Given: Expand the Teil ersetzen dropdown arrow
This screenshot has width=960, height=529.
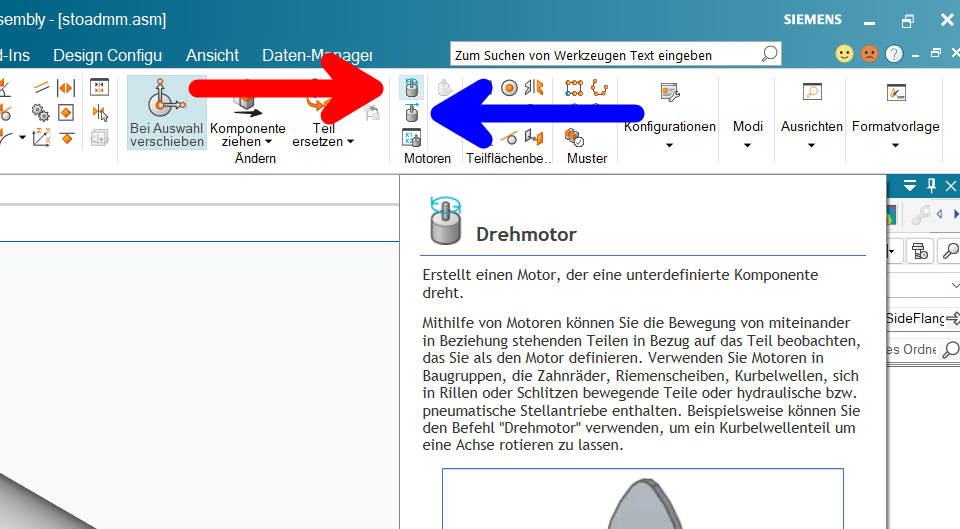Looking at the screenshot, I should (351, 141).
